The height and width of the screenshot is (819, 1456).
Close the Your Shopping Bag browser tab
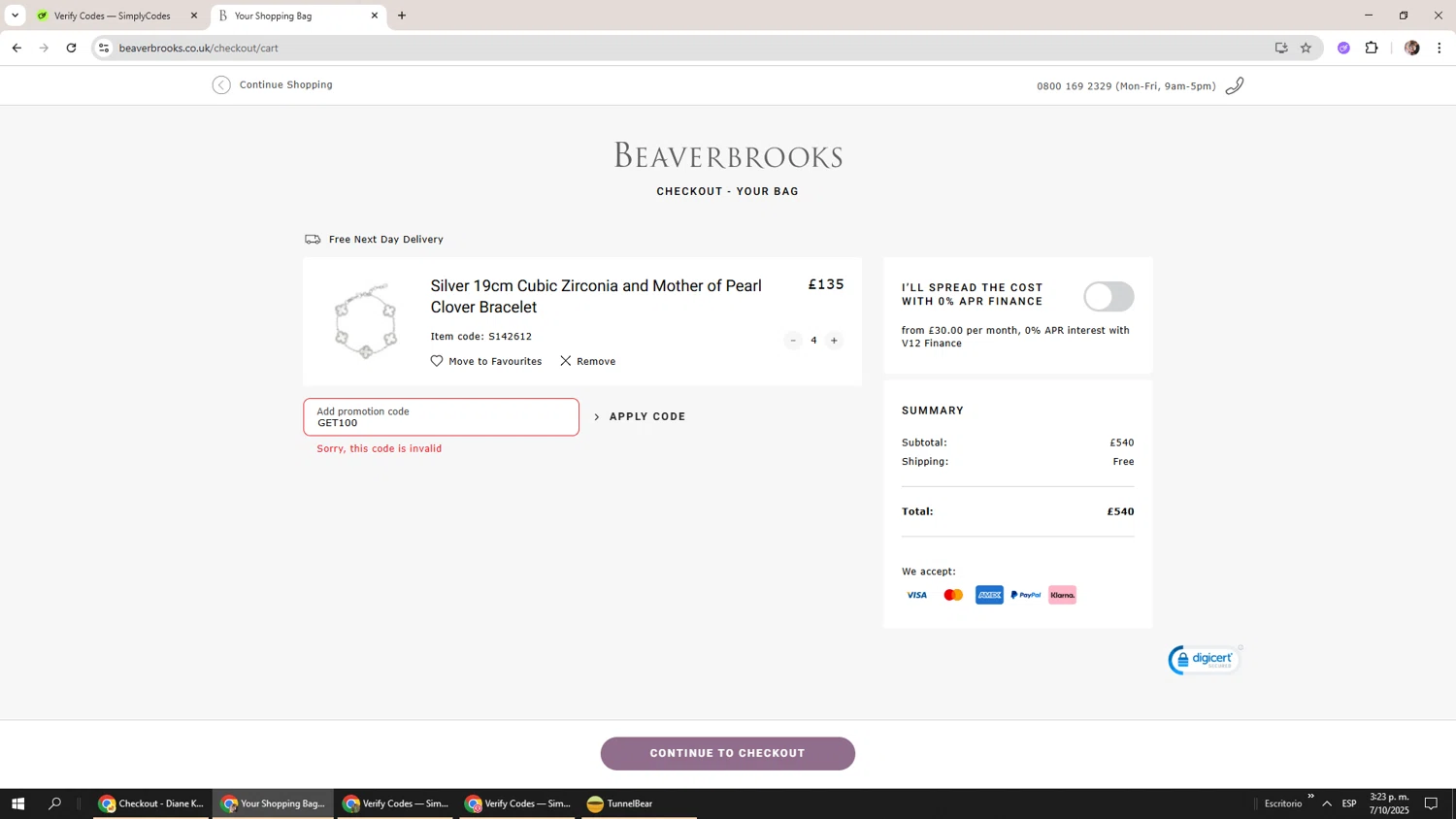(375, 16)
